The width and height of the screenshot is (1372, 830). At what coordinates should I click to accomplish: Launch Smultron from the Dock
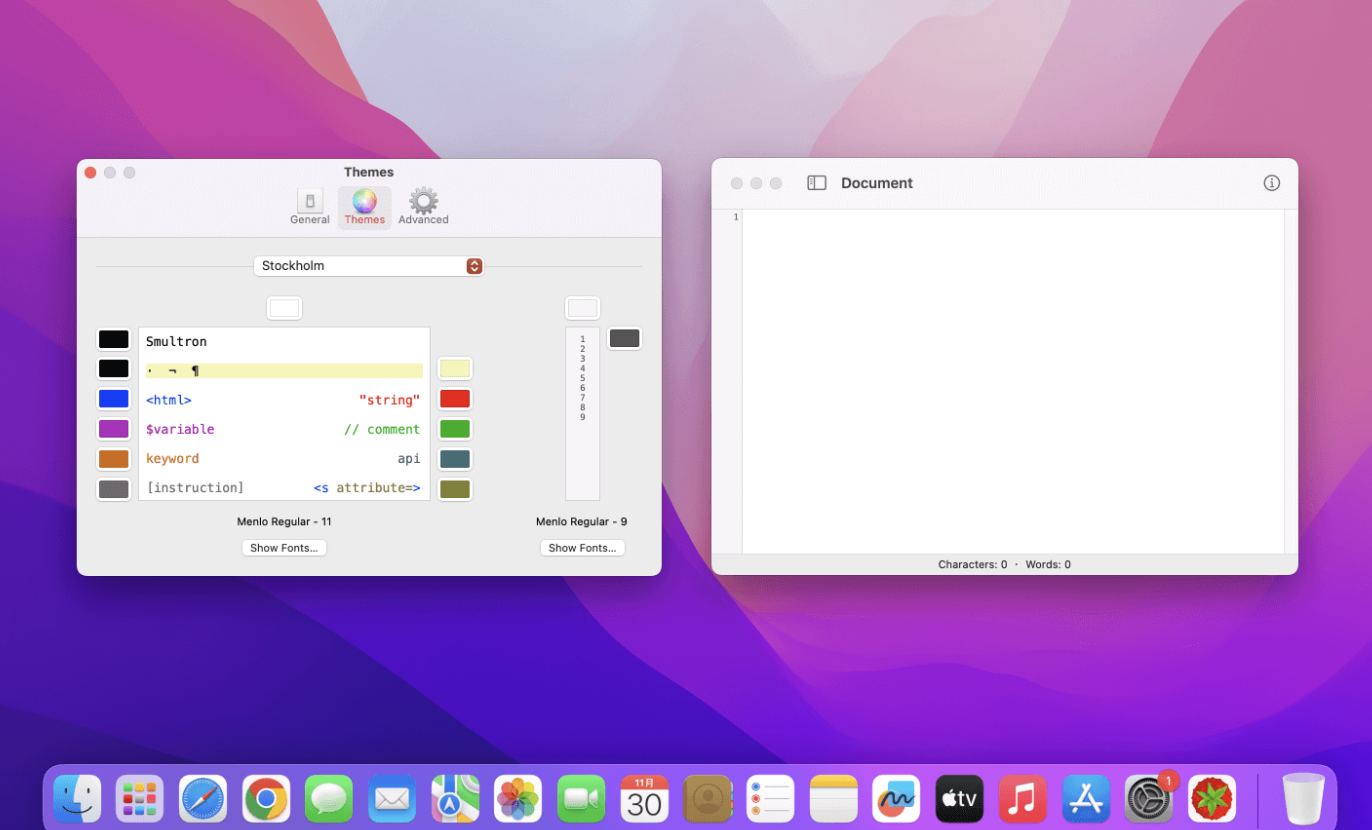click(1211, 798)
